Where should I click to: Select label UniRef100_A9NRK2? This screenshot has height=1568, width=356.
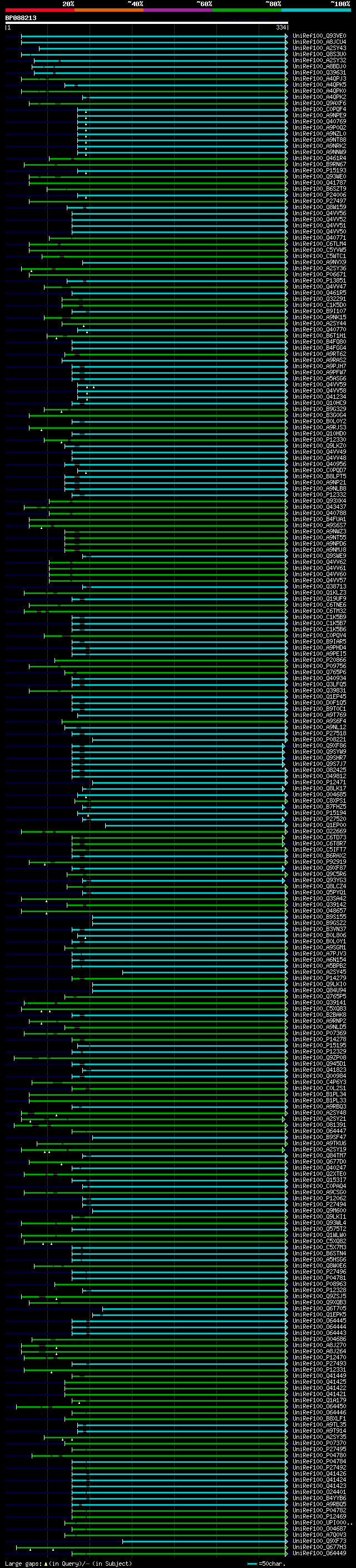click(x=319, y=146)
